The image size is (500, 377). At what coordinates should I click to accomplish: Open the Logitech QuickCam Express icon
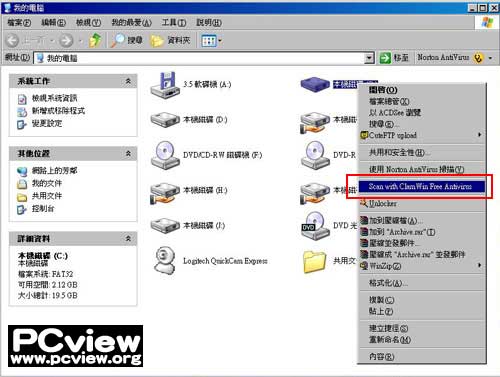[x=165, y=260]
